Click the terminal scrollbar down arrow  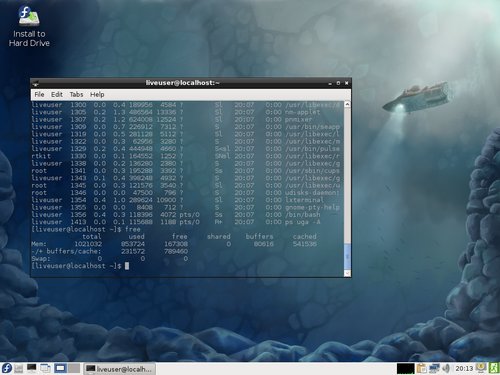347,273
